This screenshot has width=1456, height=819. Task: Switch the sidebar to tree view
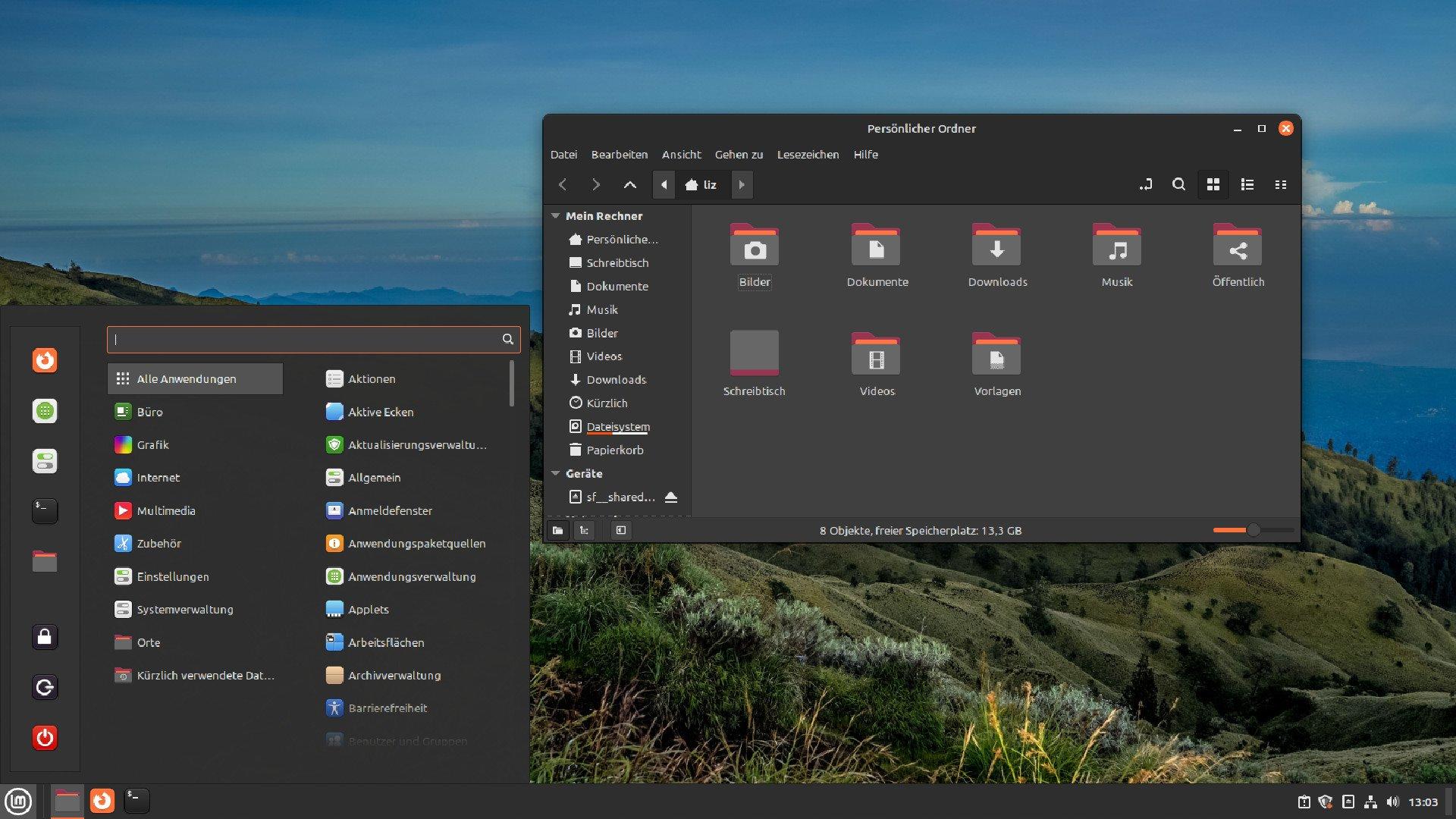point(585,530)
